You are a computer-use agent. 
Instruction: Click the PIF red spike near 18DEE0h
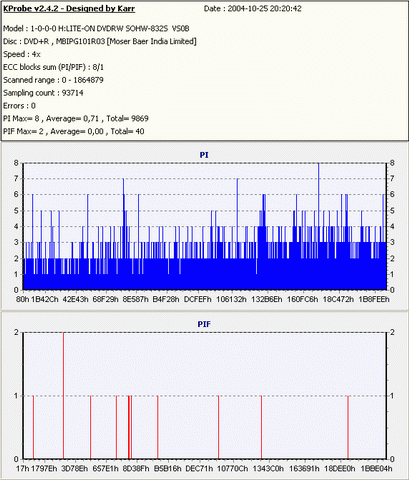tap(348, 427)
